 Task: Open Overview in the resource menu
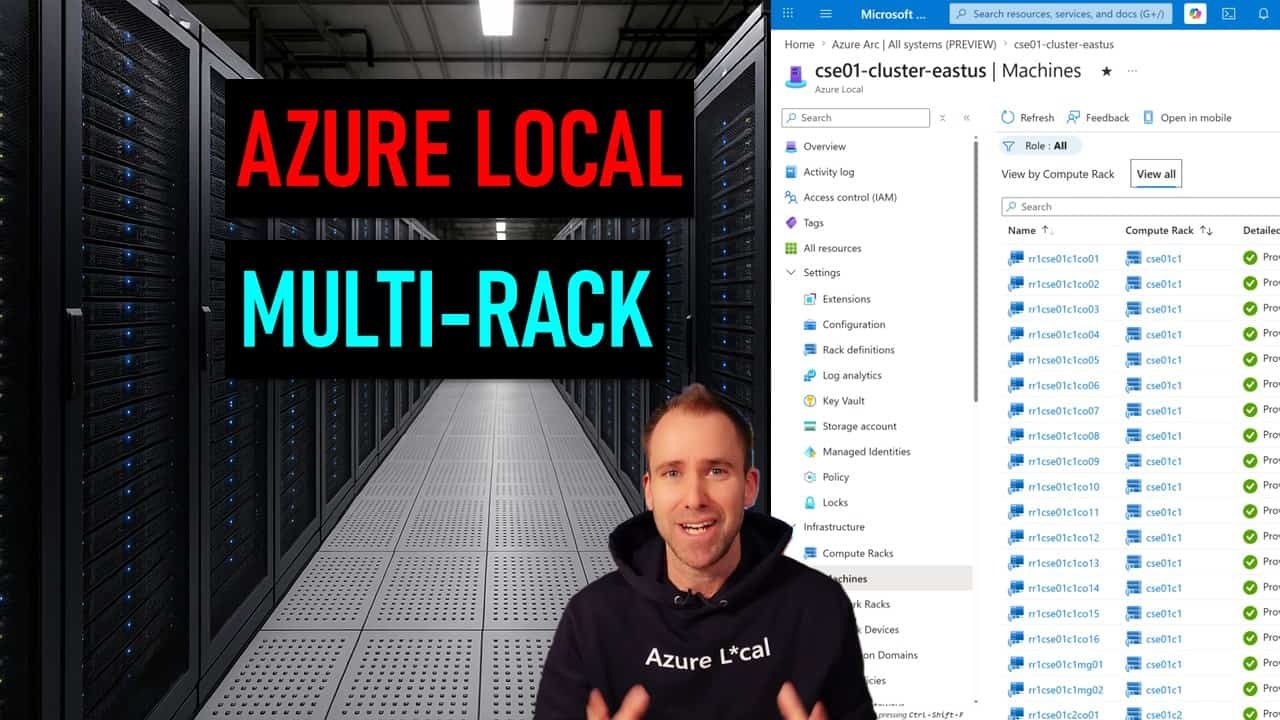click(825, 146)
